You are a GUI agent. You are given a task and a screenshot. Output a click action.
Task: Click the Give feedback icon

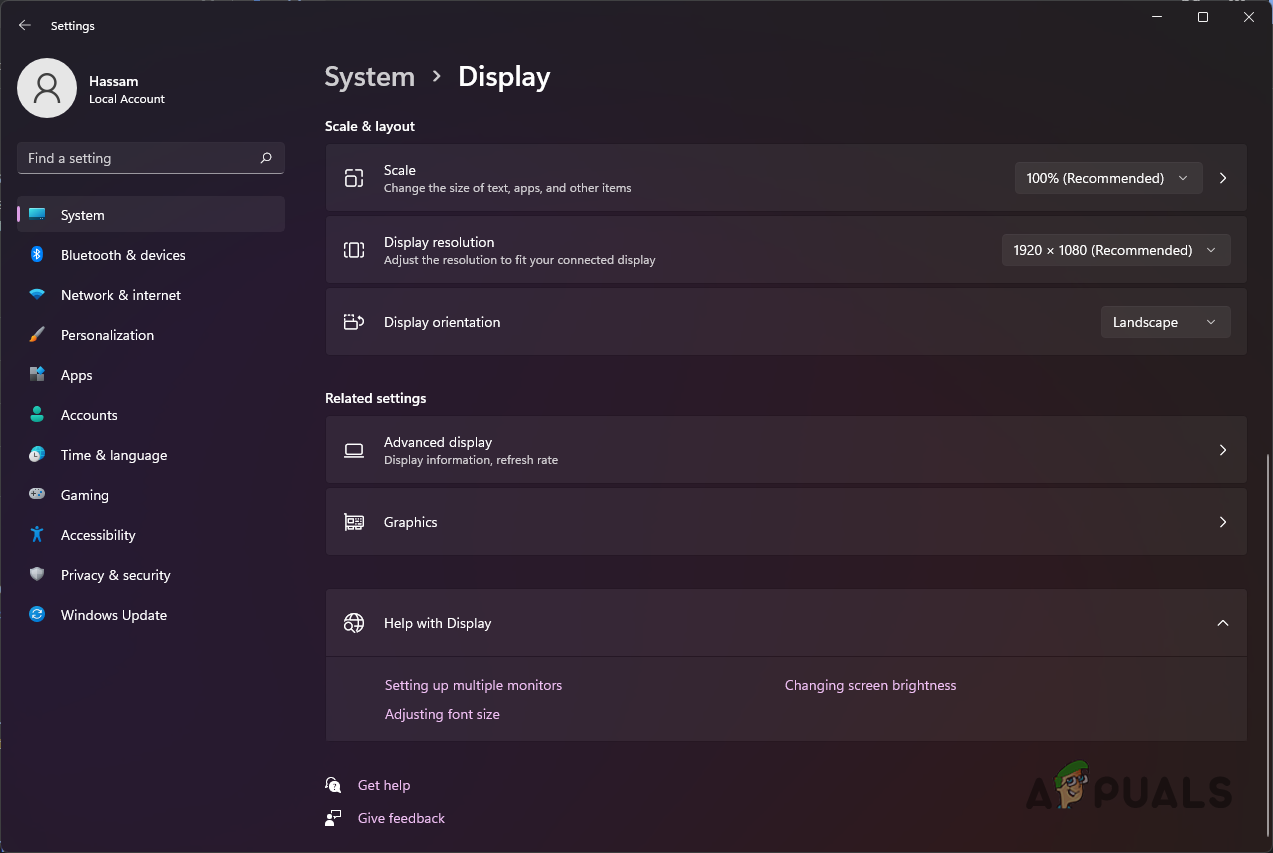coord(333,818)
